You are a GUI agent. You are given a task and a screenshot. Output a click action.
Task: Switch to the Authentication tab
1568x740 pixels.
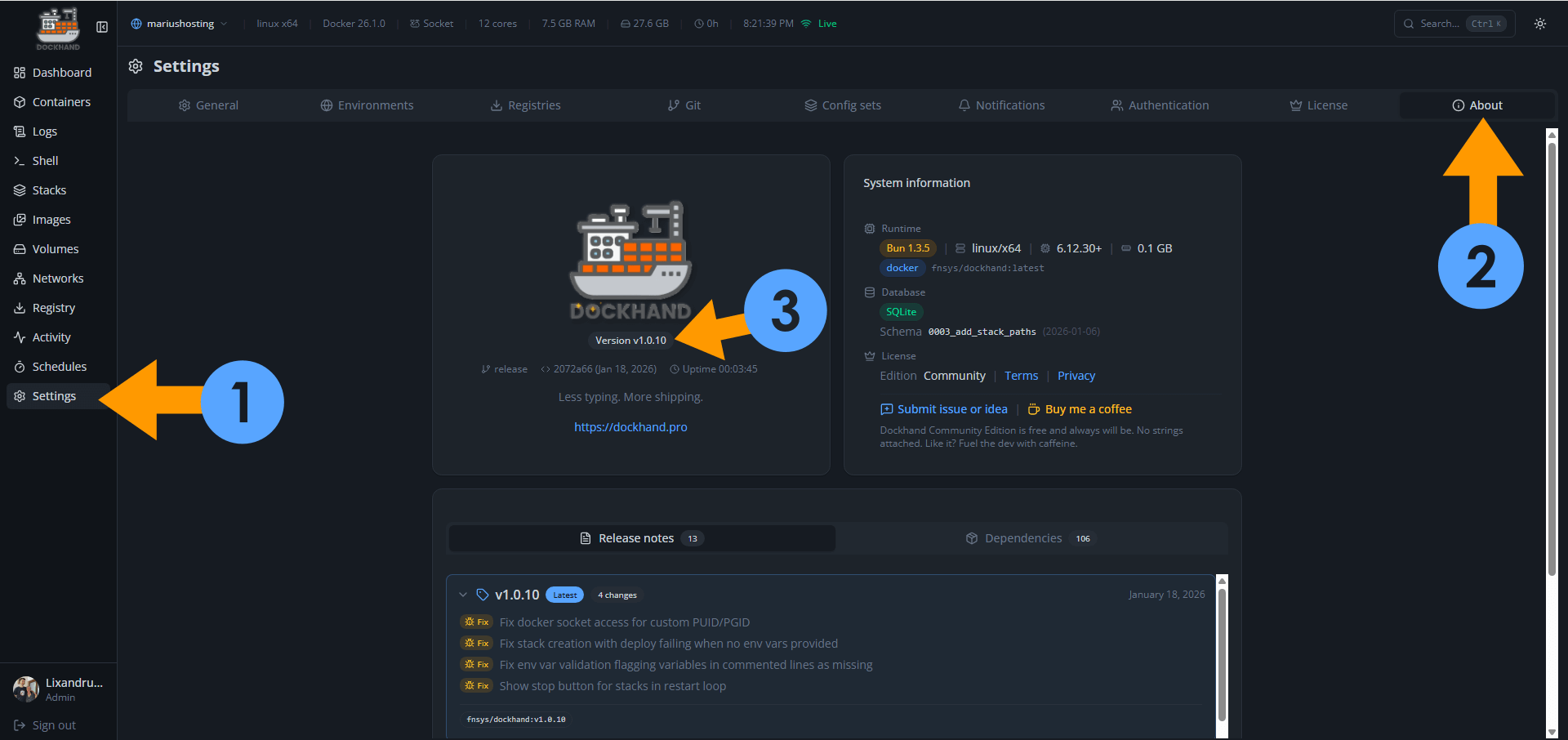point(1159,105)
